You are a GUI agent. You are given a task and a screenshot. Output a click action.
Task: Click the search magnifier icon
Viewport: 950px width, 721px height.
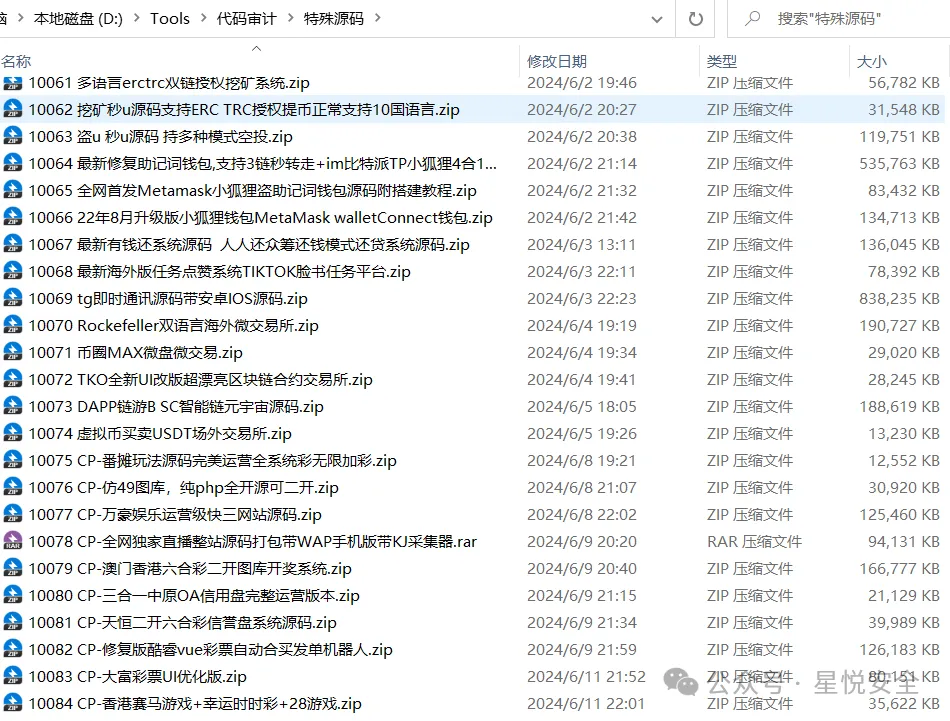(752, 19)
